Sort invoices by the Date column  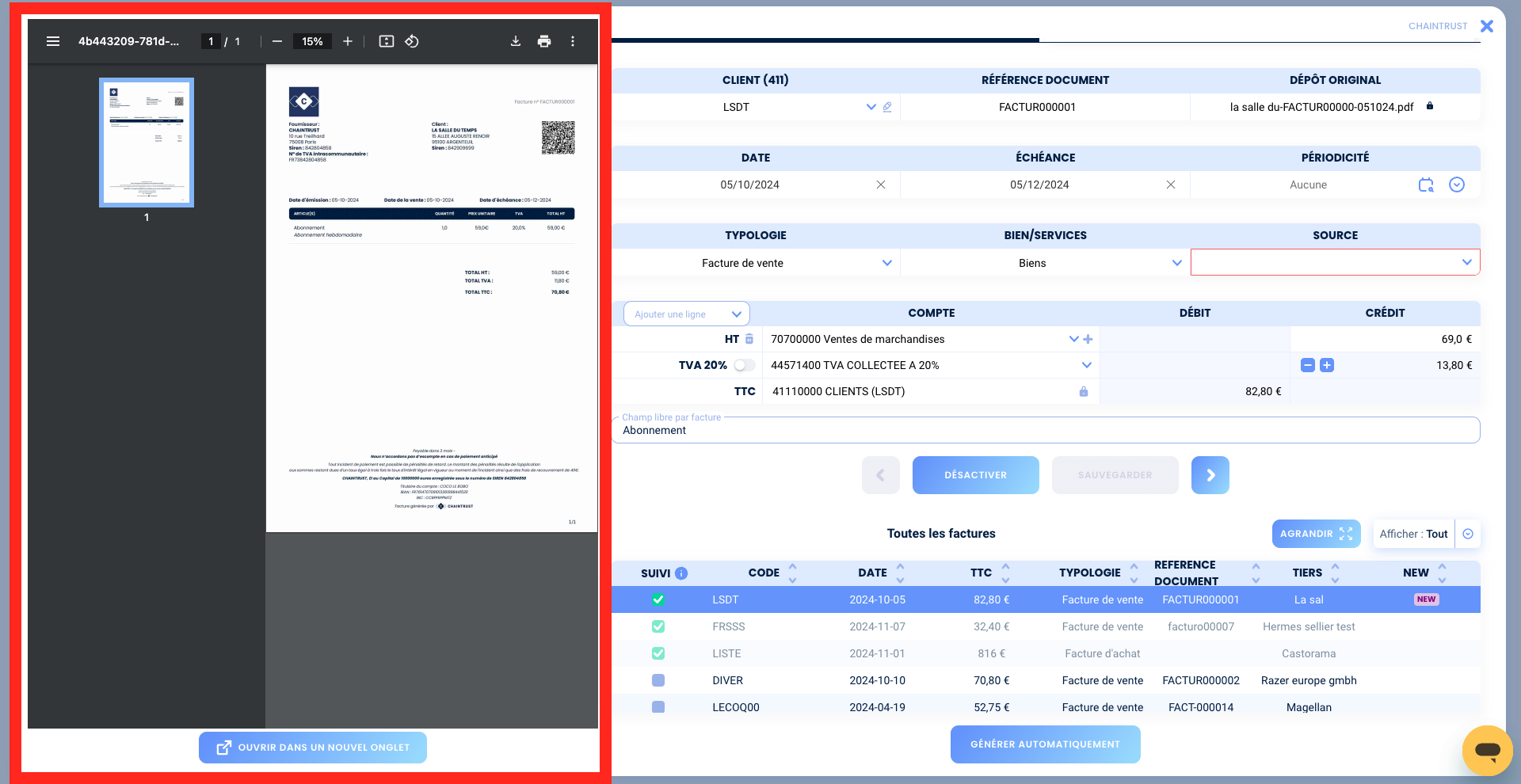pyautogui.click(x=900, y=573)
